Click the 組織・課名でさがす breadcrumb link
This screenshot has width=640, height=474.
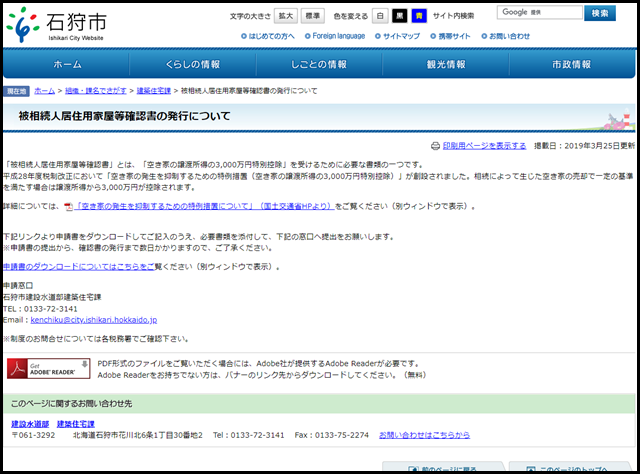click(x=96, y=91)
